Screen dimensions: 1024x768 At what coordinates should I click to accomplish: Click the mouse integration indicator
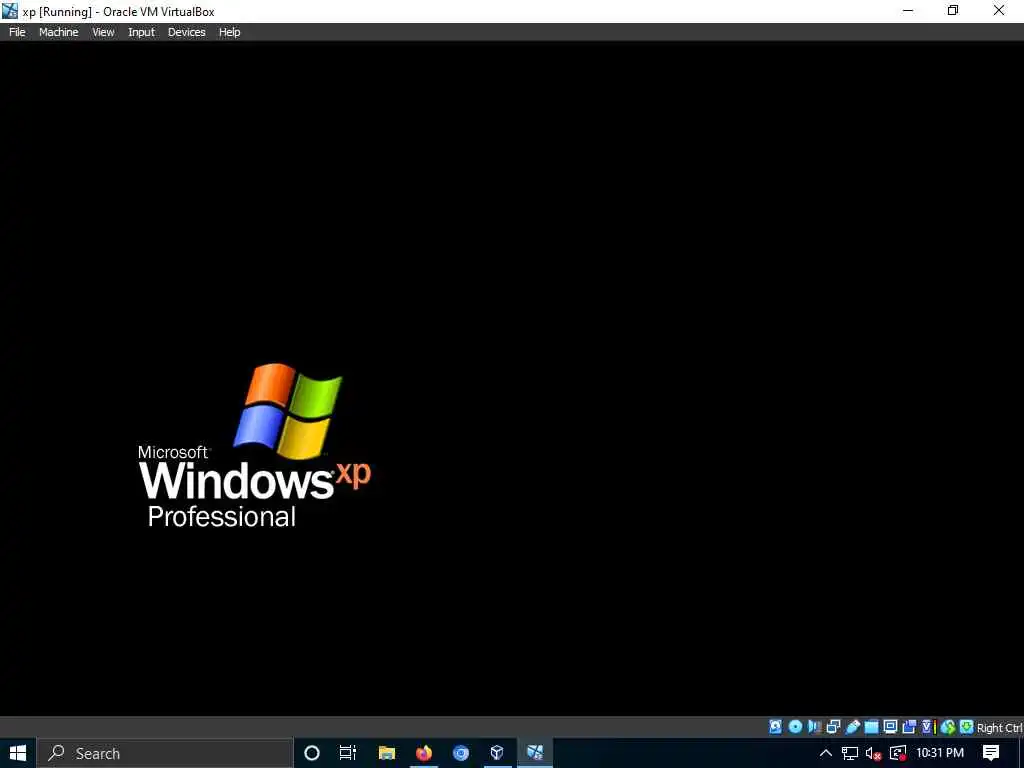[x=948, y=726]
